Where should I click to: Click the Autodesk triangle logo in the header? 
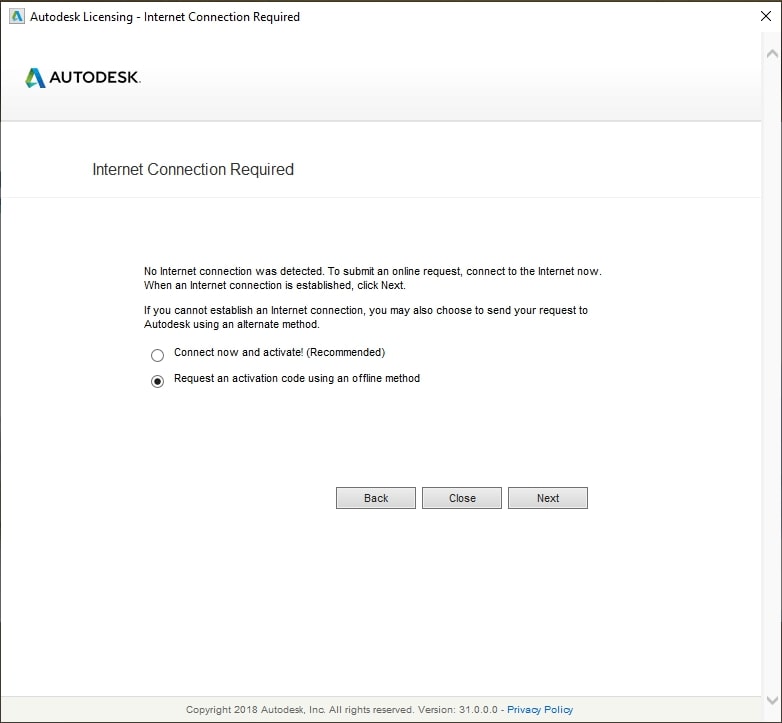point(35,78)
